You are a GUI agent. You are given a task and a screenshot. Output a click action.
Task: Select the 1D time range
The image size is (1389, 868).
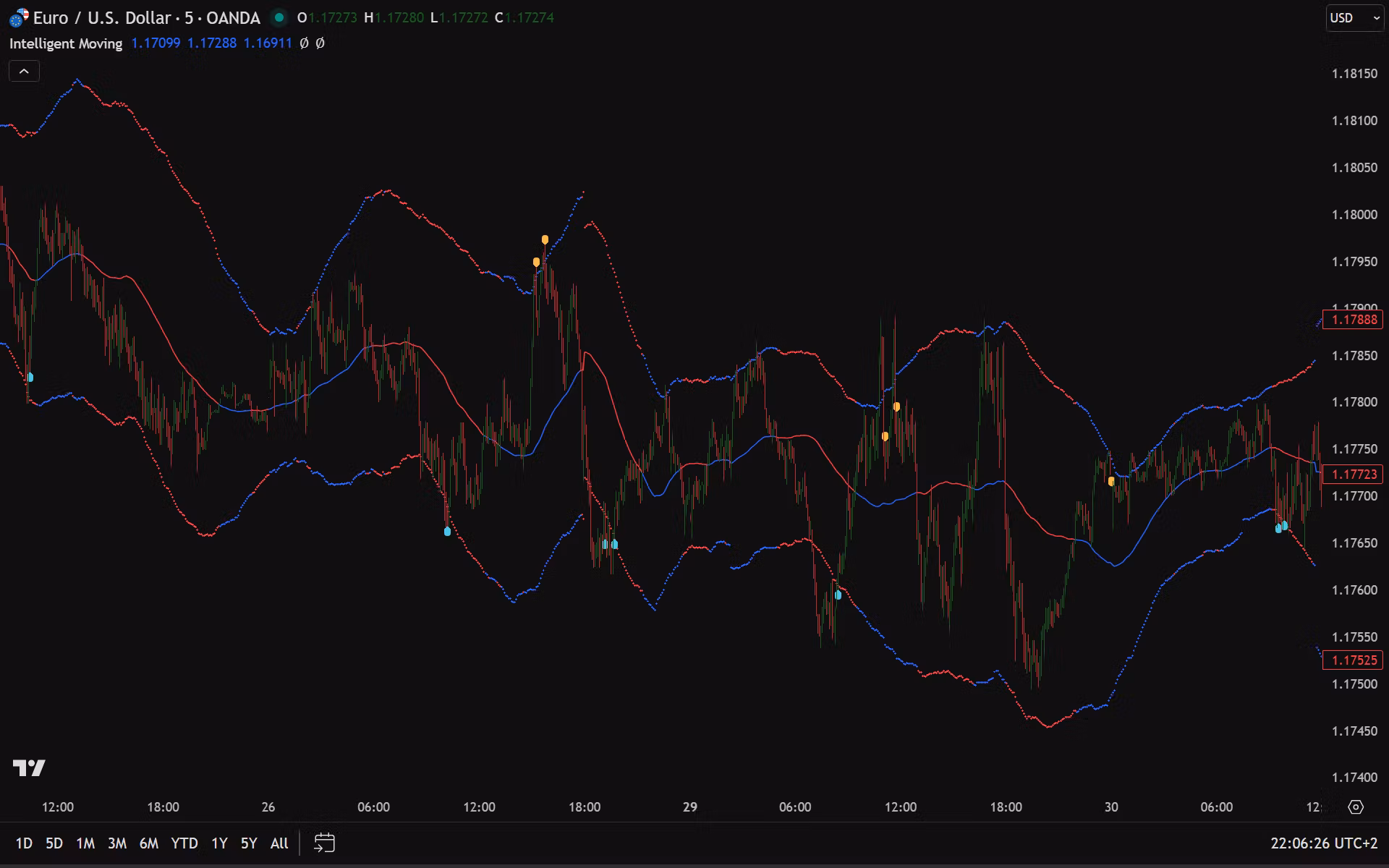click(24, 843)
